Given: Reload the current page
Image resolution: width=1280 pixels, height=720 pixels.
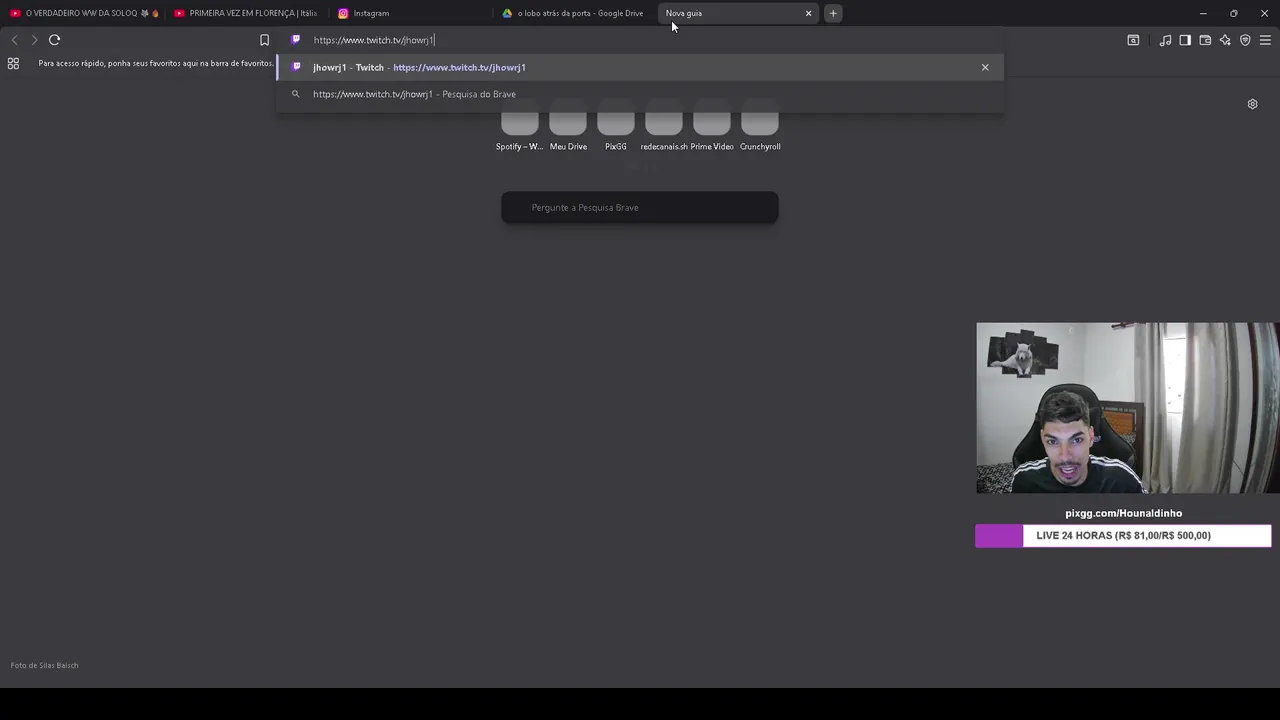Looking at the screenshot, I should pyautogui.click(x=55, y=40).
